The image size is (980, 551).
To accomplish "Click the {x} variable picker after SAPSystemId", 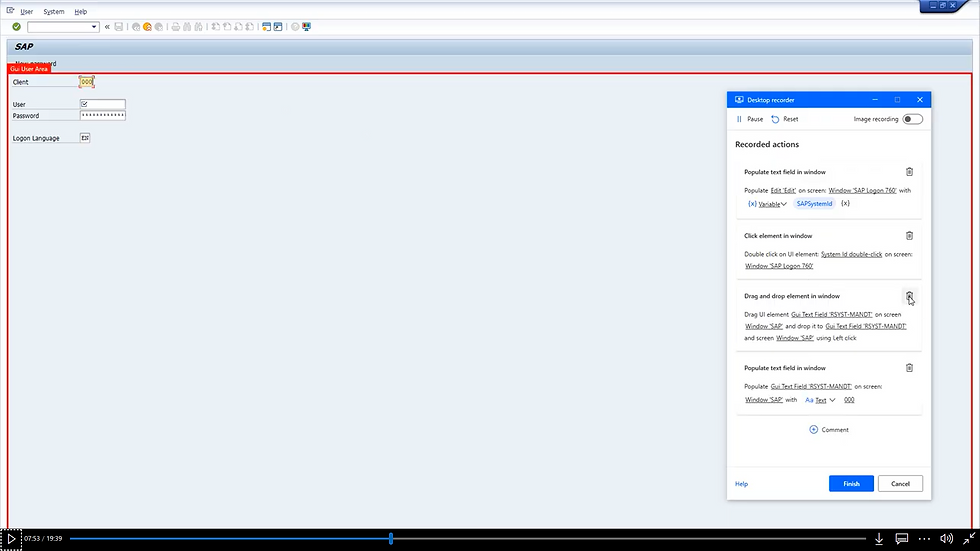I will click(x=845, y=204).
